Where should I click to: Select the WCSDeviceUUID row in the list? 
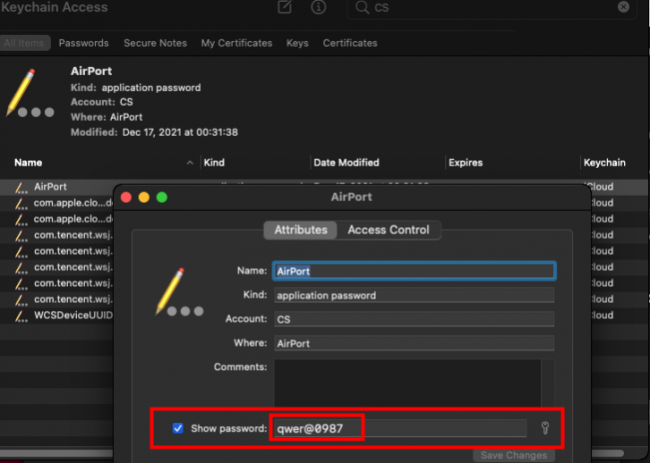(57, 315)
